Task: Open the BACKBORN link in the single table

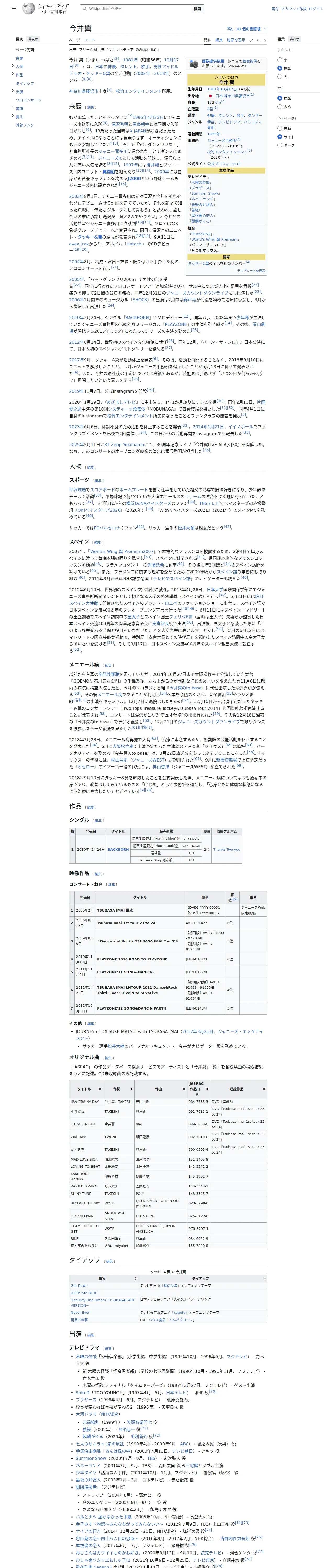Action: [x=118, y=849]
